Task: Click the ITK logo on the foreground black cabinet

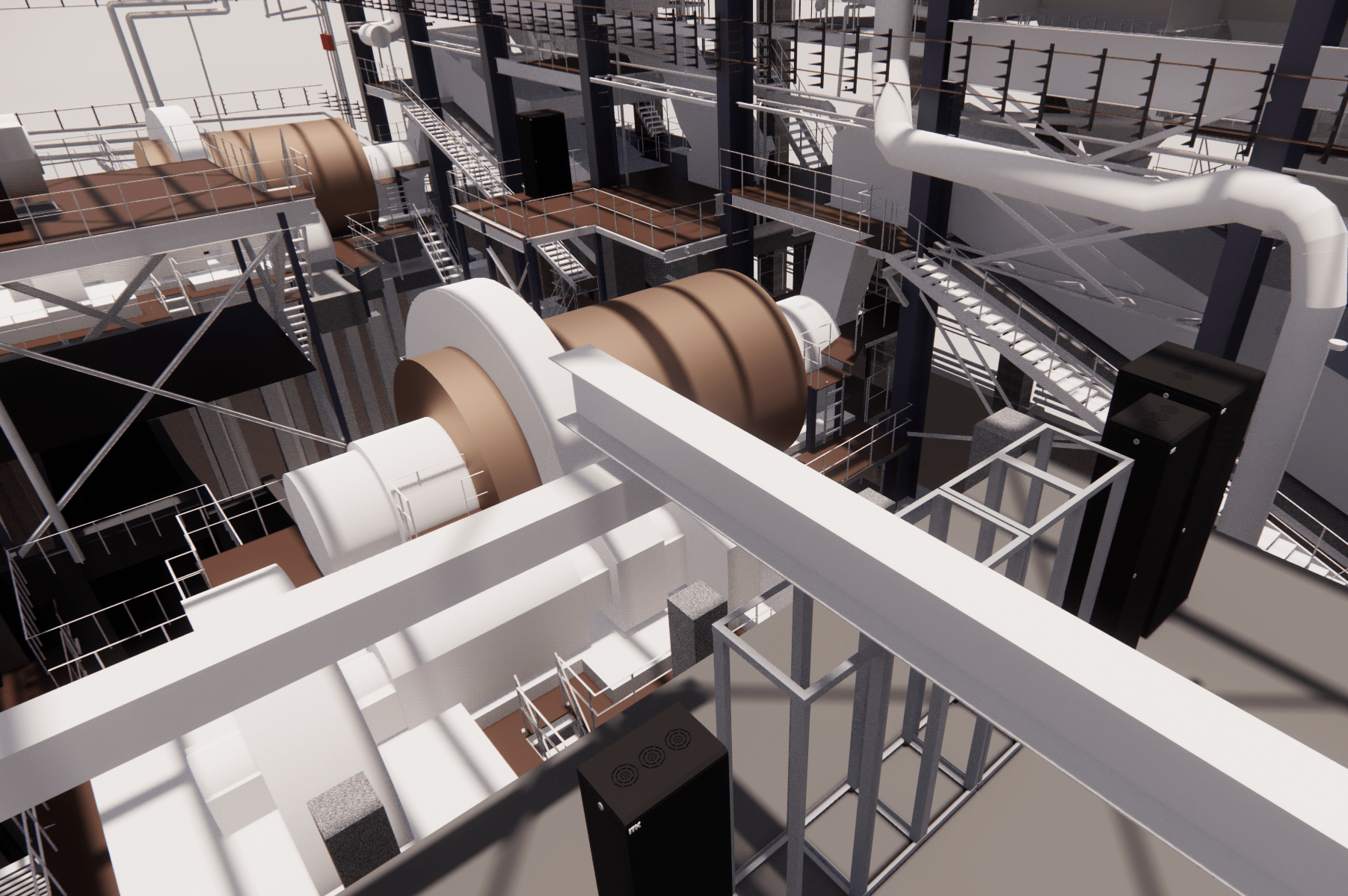Action: tap(635, 829)
